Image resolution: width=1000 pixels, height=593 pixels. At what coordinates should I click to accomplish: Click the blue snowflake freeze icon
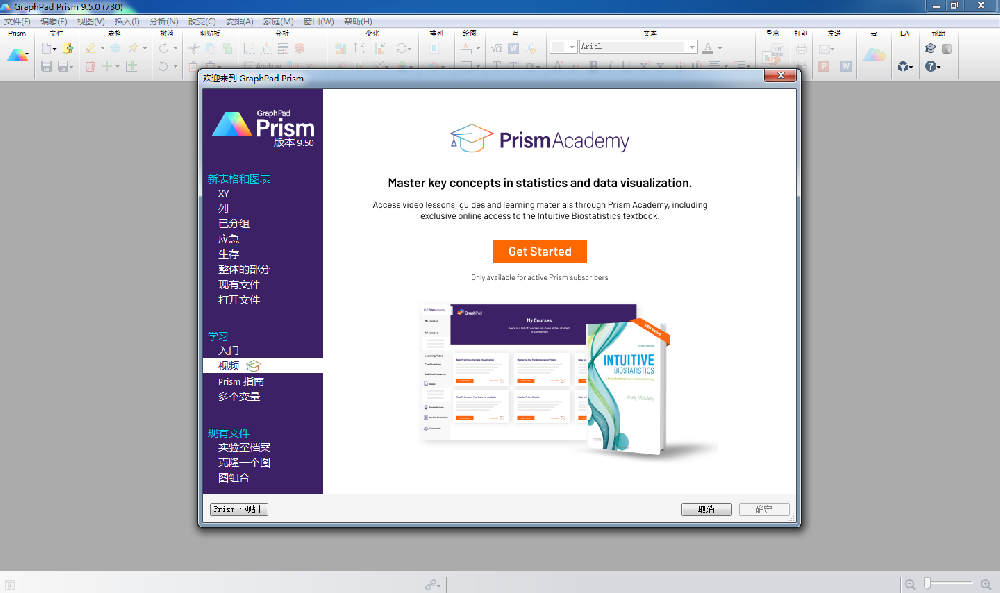115,48
